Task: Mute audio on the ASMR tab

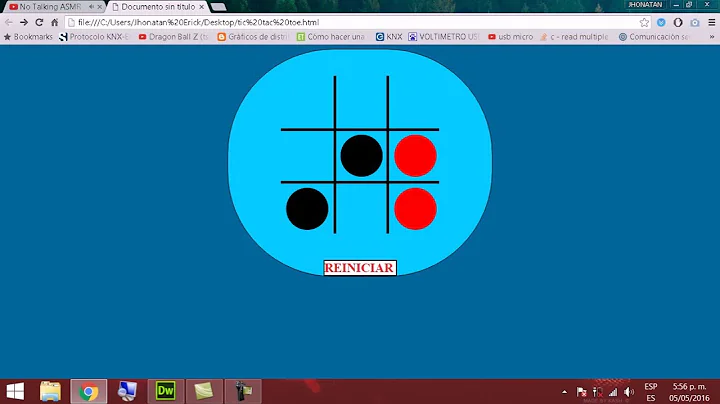Action: click(91, 7)
